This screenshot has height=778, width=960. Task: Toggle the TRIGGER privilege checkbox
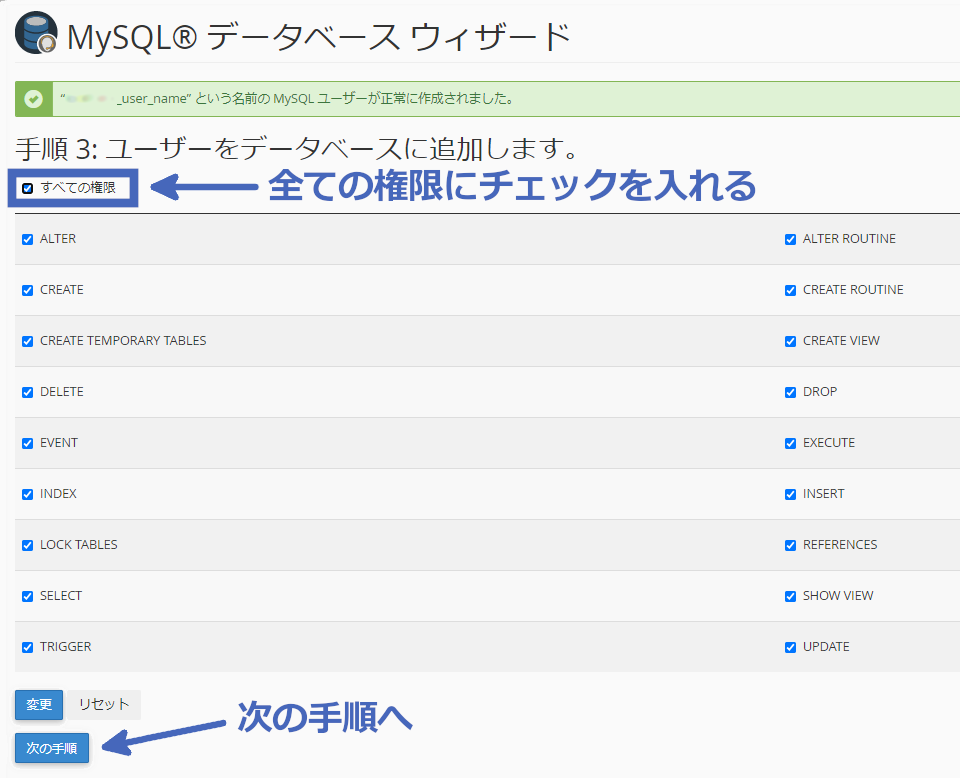(28, 647)
